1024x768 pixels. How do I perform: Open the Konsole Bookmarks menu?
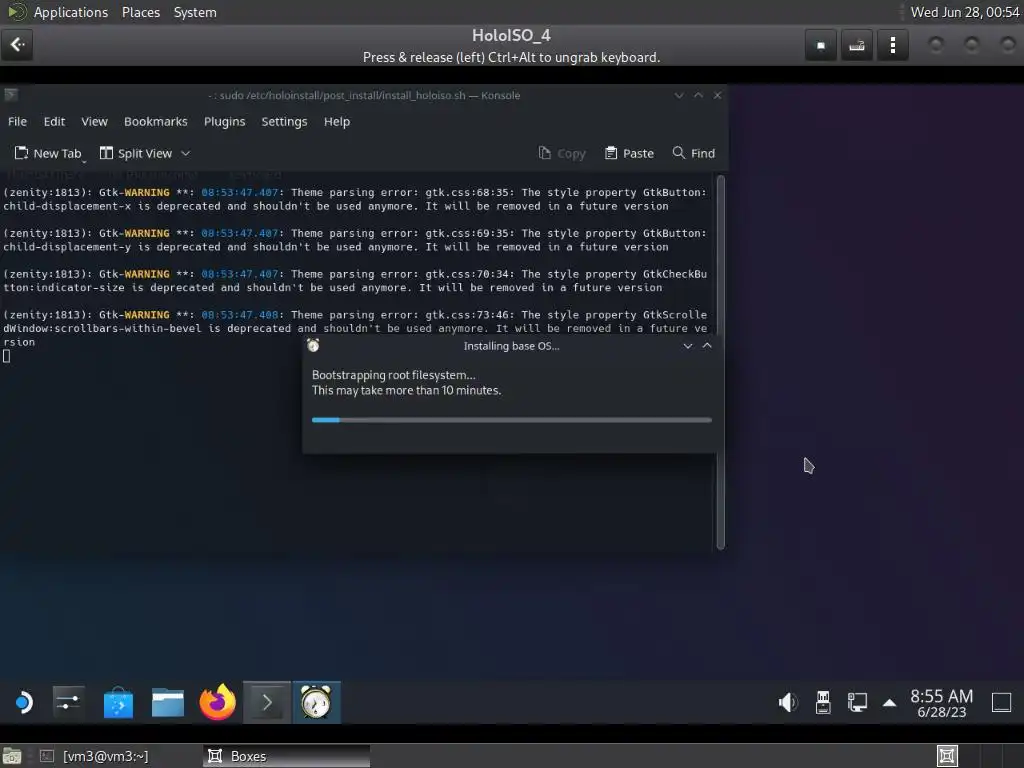coord(155,121)
